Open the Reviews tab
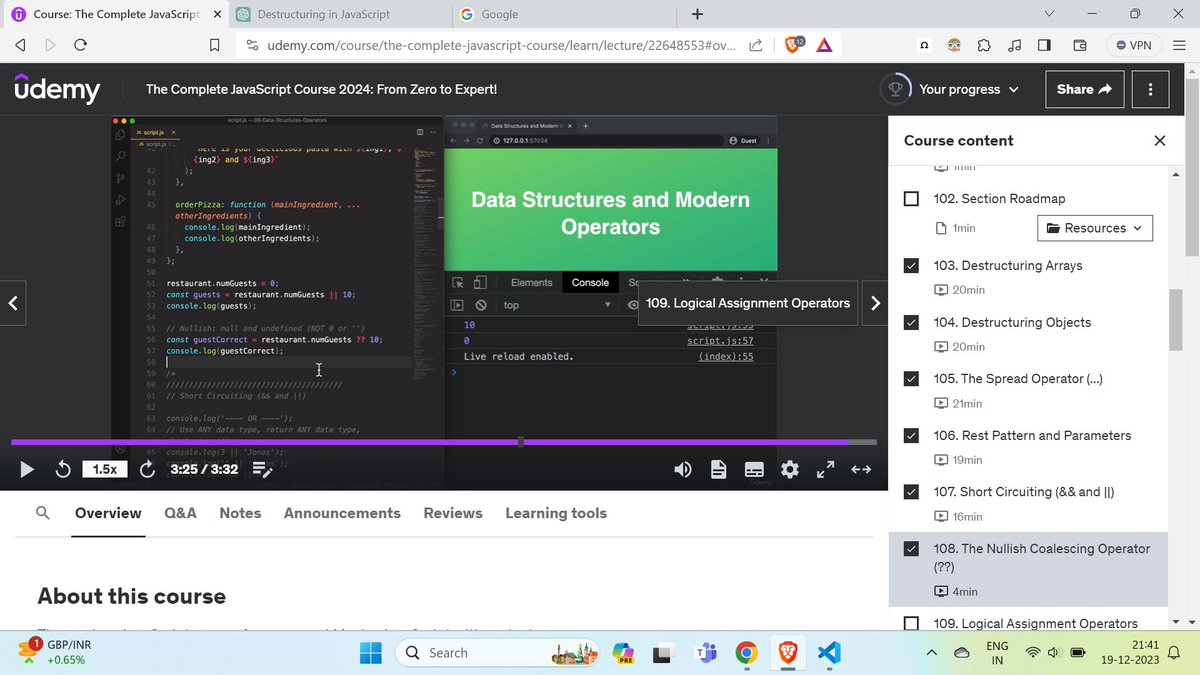The image size is (1200, 675). click(x=453, y=513)
